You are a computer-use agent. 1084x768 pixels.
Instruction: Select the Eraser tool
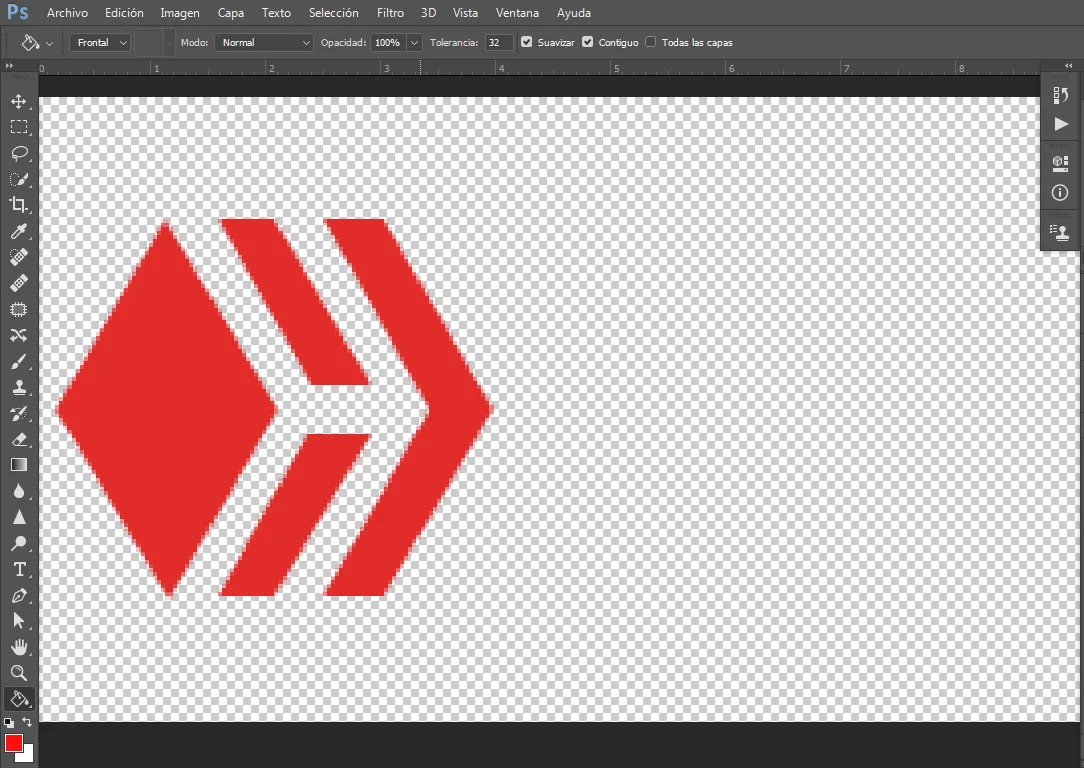19,440
